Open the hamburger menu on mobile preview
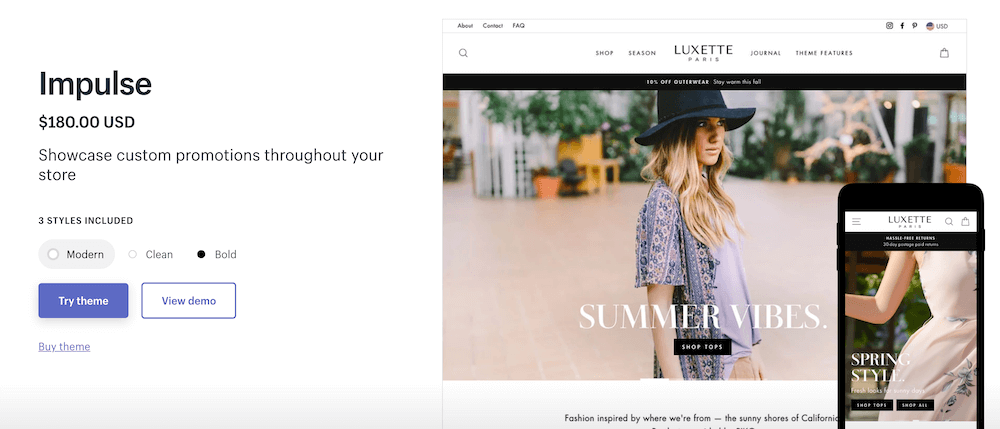Viewport: 1000px width, 429px height. (x=857, y=222)
